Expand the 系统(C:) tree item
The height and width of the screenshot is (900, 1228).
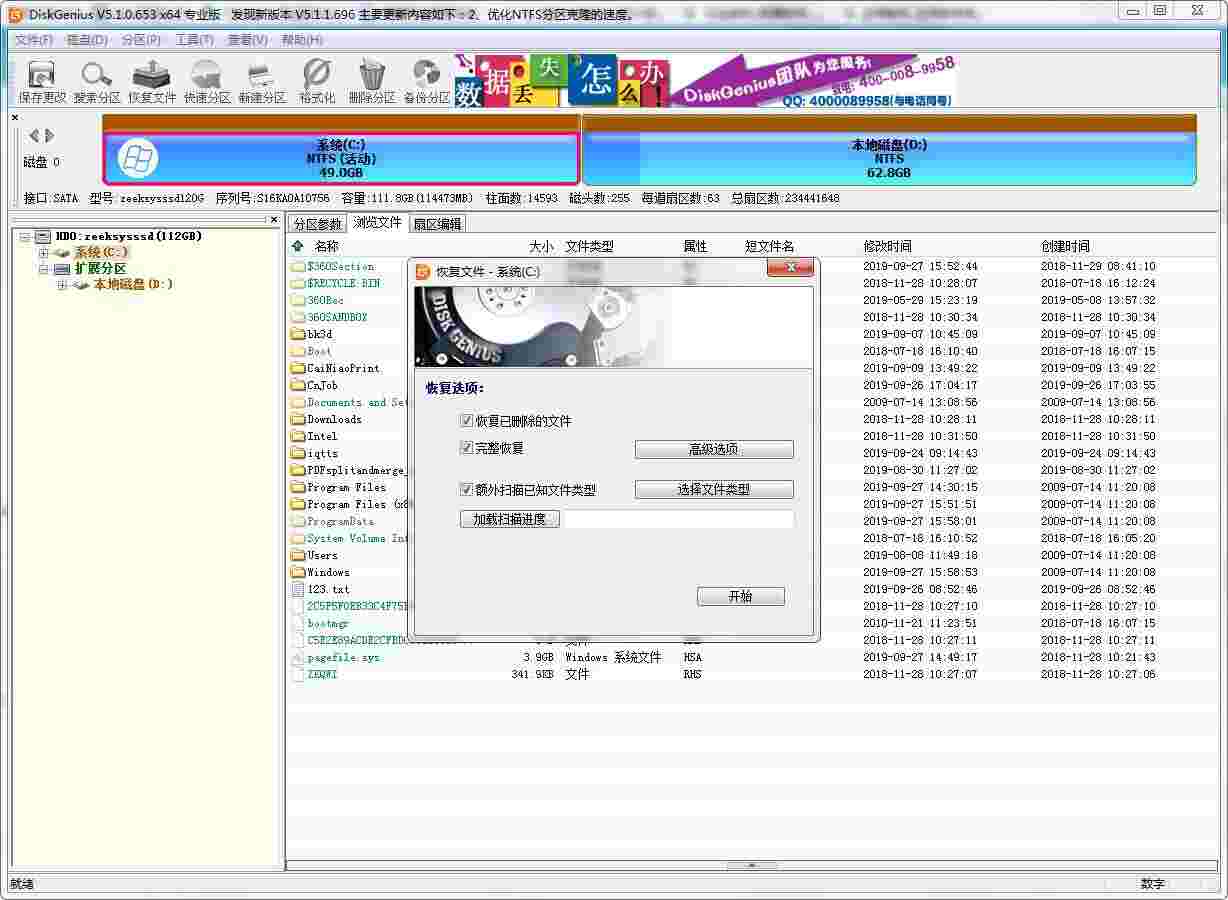point(42,252)
